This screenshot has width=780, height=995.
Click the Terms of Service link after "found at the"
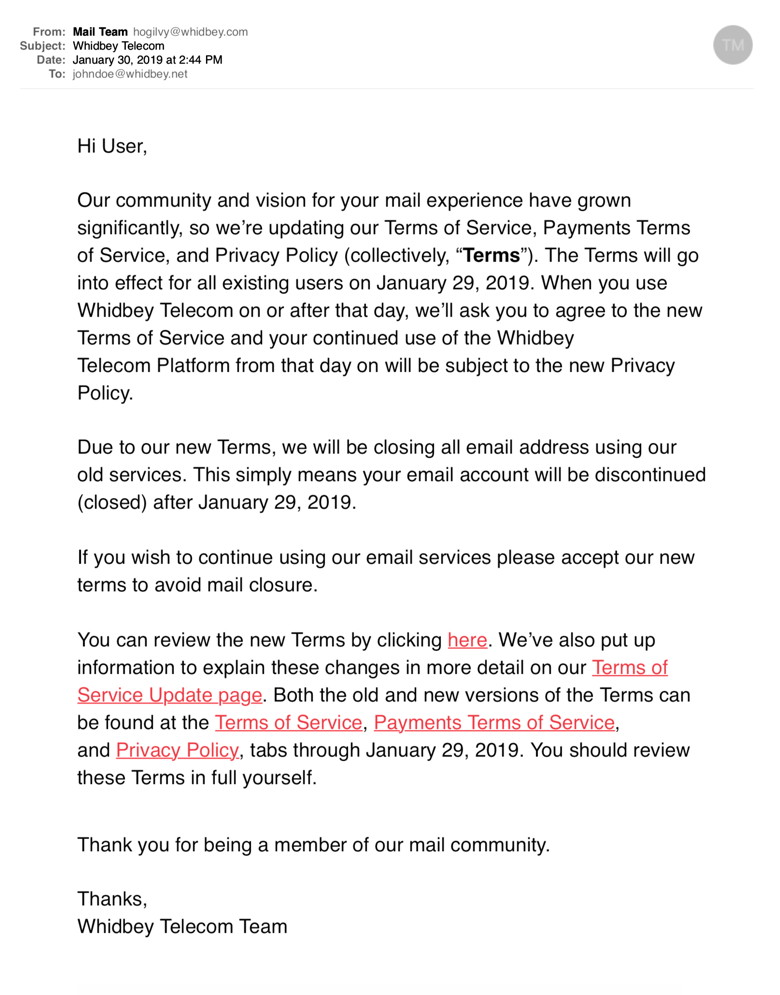pos(288,722)
